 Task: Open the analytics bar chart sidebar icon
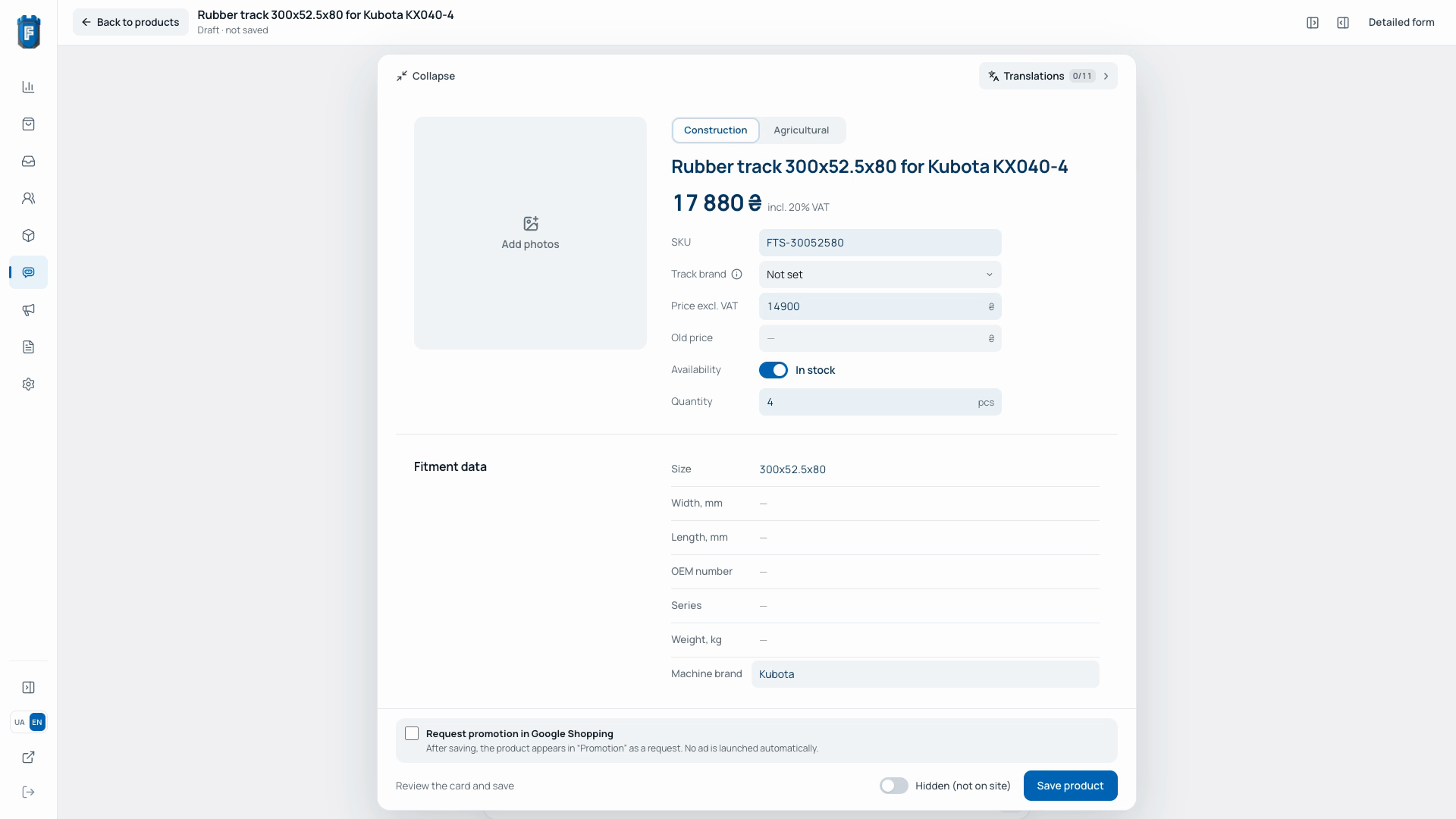point(28,87)
